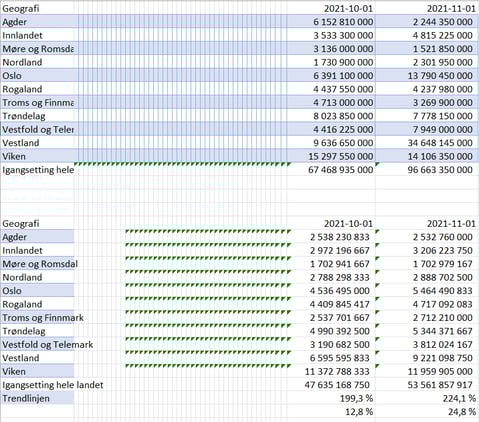Select the total 96 663 350 000
This screenshot has height=422, width=479.
(x=440, y=170)
